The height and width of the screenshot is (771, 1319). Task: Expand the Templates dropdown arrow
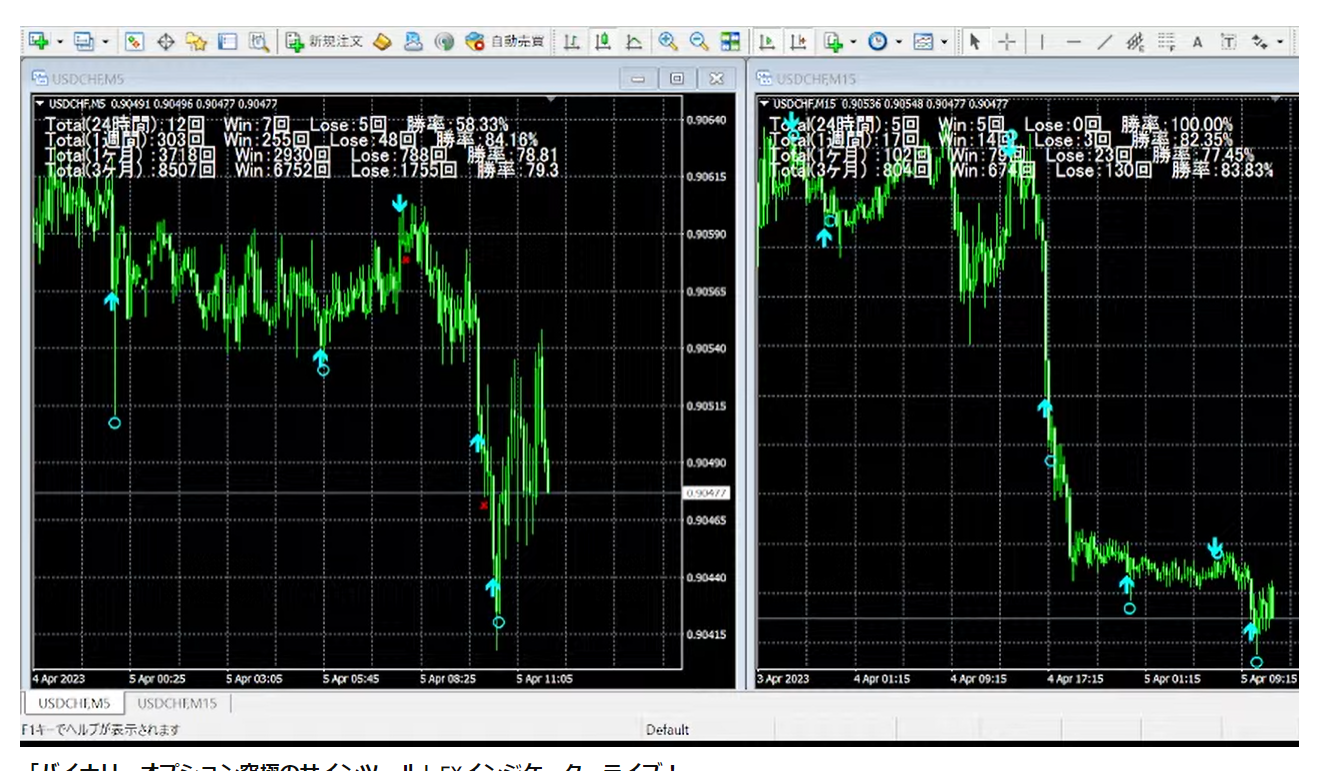[943, 42]
